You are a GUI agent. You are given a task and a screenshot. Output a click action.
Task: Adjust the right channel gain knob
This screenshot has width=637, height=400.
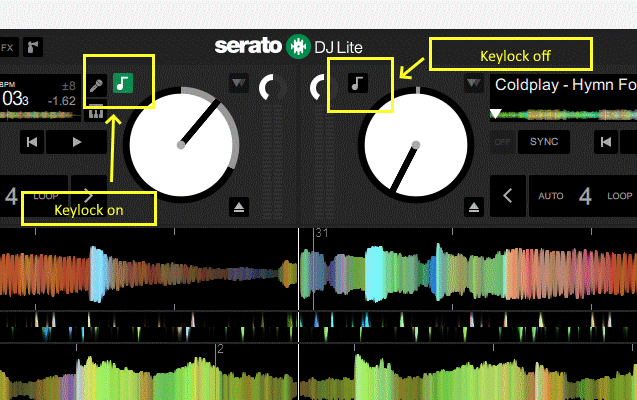pos(321,87)
